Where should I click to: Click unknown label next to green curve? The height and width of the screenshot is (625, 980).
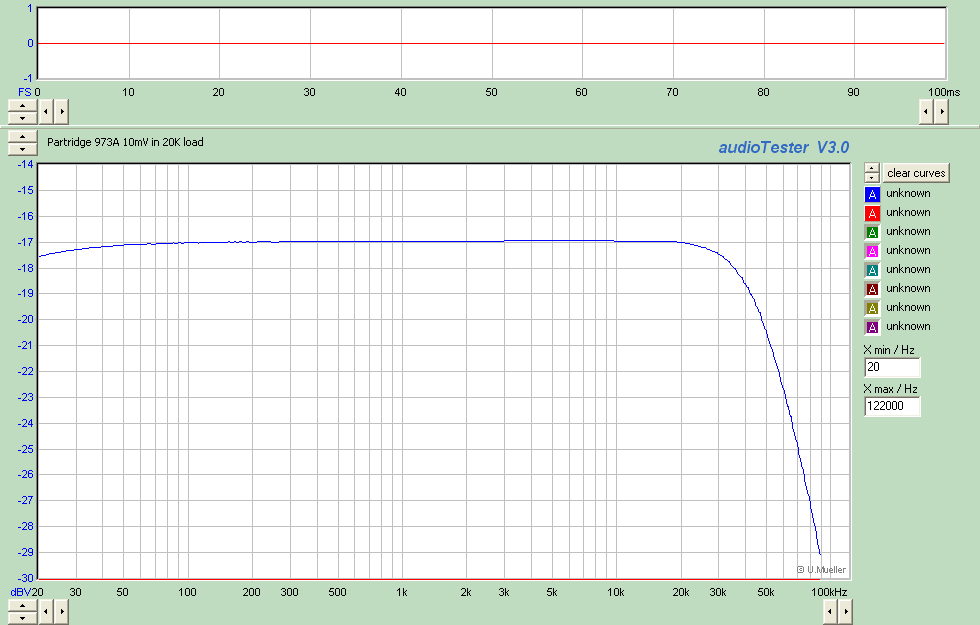(x=908, y=231)
